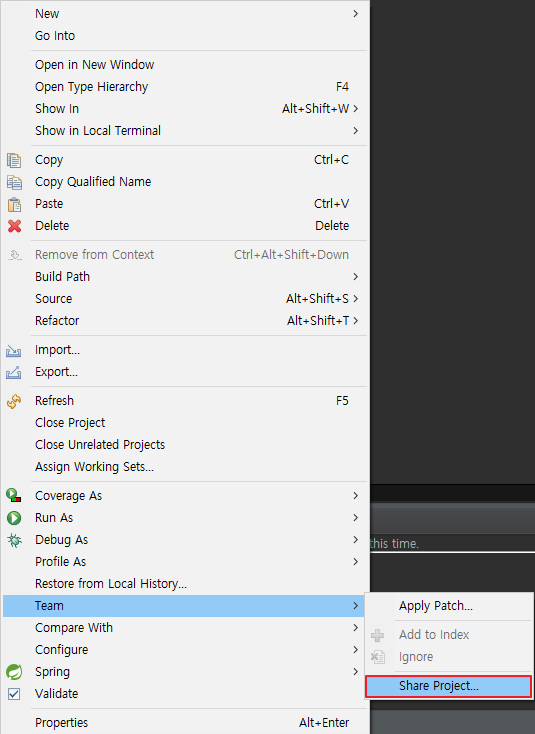Click the Debug As label
Screen dimensions: 535x734
pyautogui.click(x=61, y=540)
